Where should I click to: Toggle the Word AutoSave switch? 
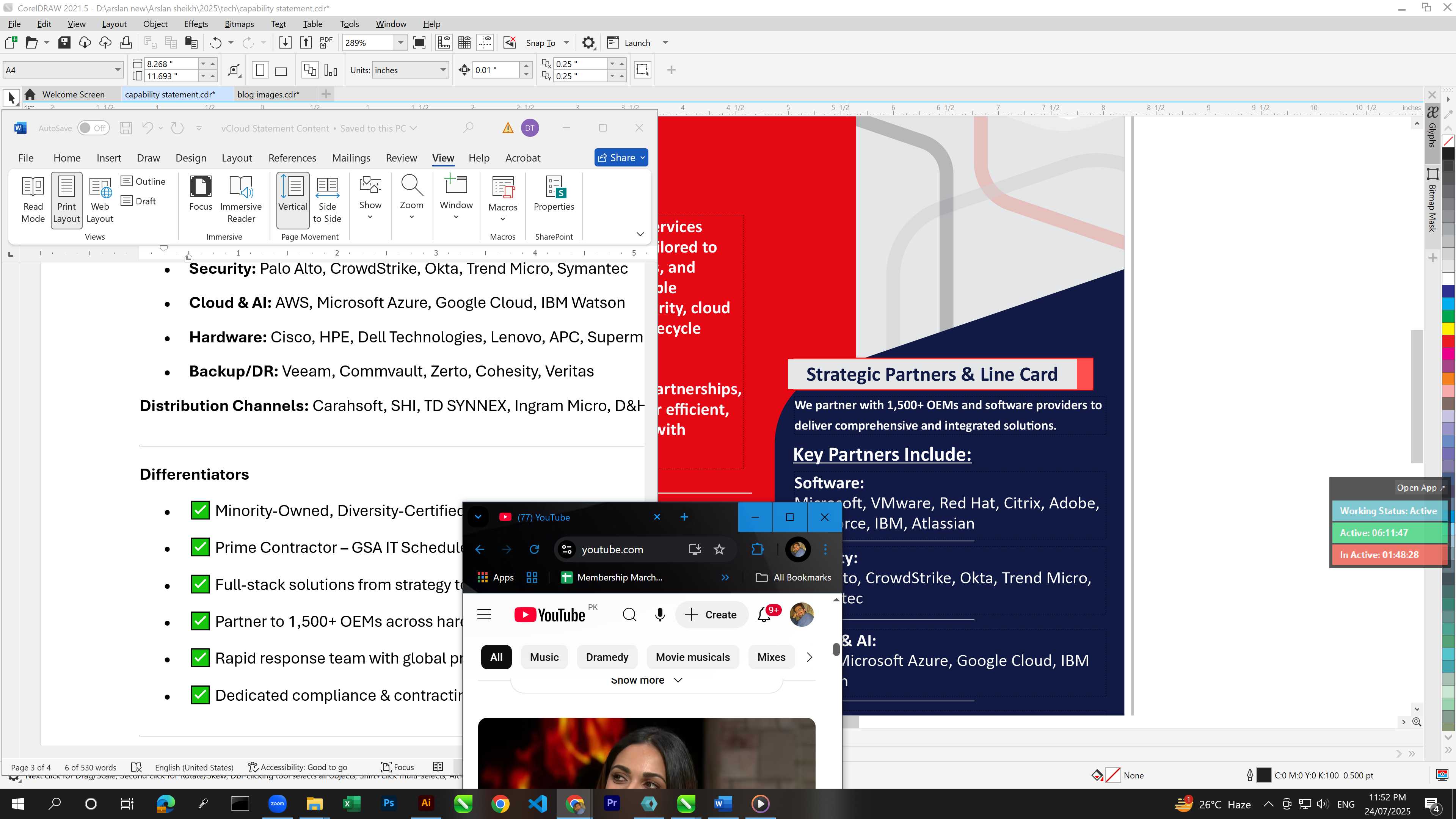point(93,128)
